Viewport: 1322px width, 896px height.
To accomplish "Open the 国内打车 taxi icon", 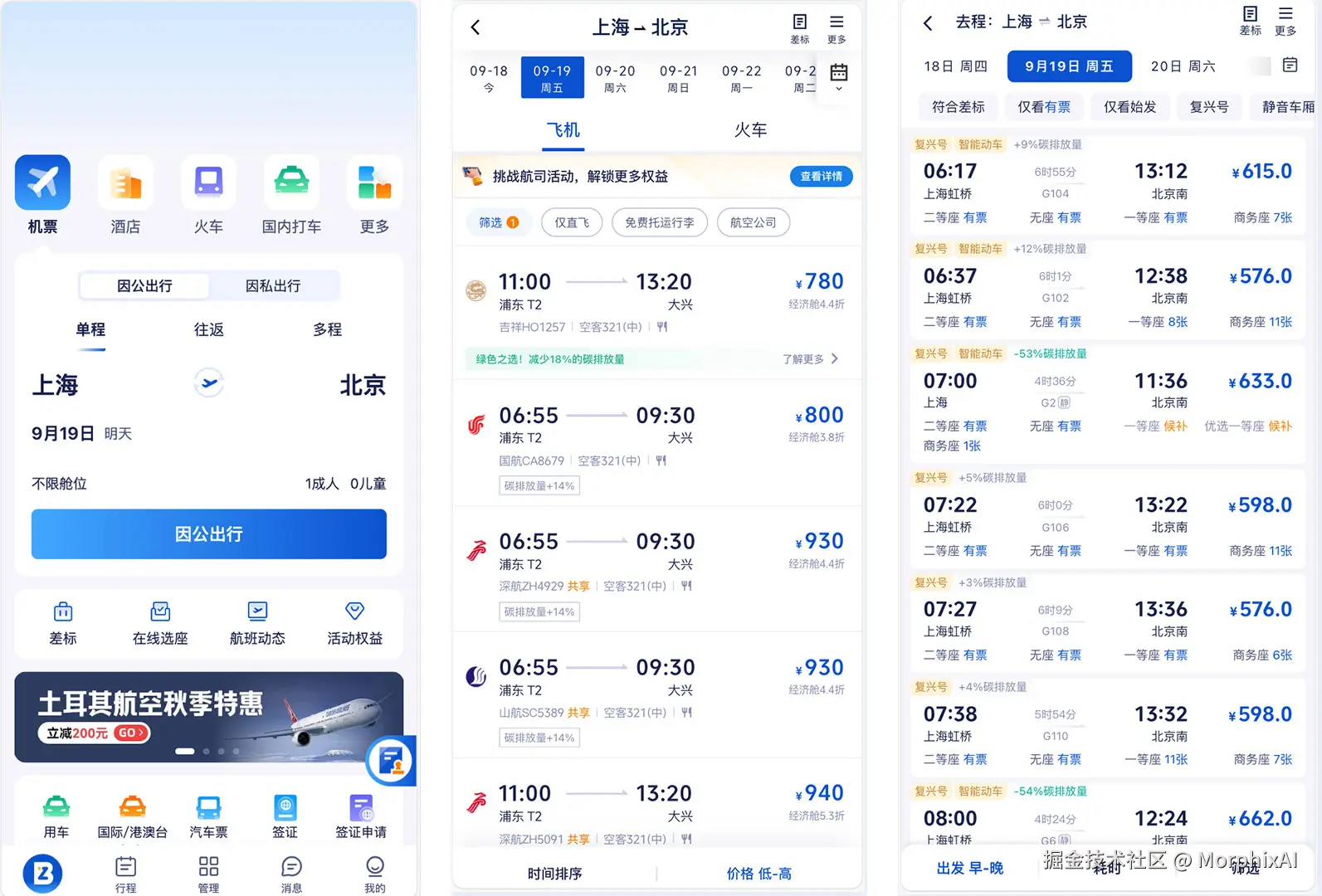I will click(x=291, y=183).
